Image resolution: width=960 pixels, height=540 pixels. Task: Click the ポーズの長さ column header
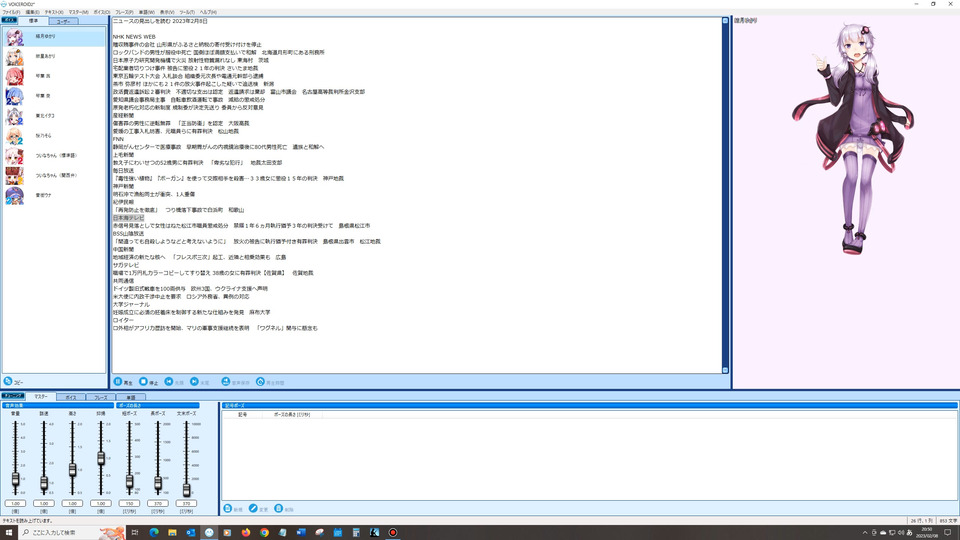(x=292, y=414)
